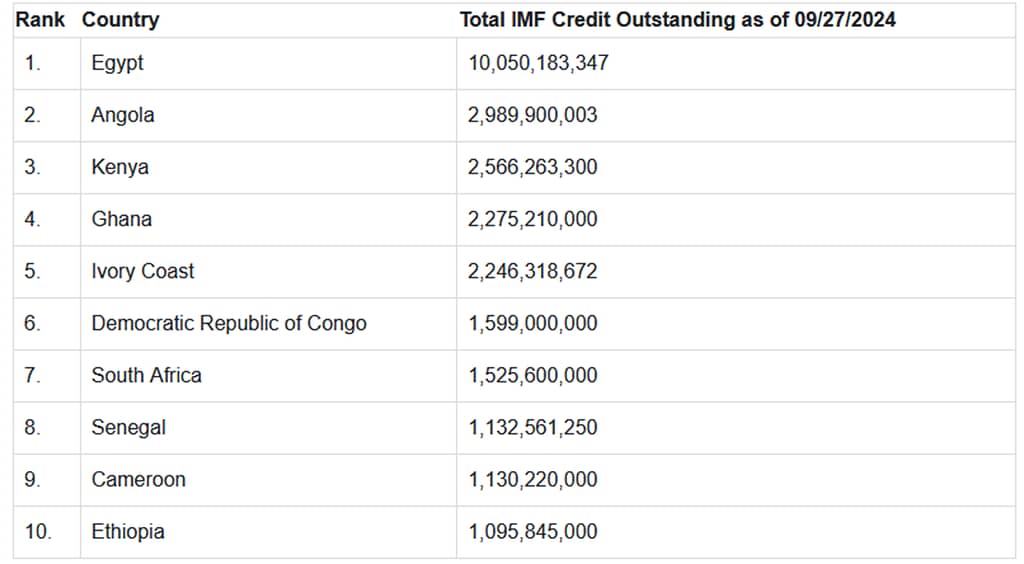
Task: Click the Country column header
Action: tap(120, 20)
